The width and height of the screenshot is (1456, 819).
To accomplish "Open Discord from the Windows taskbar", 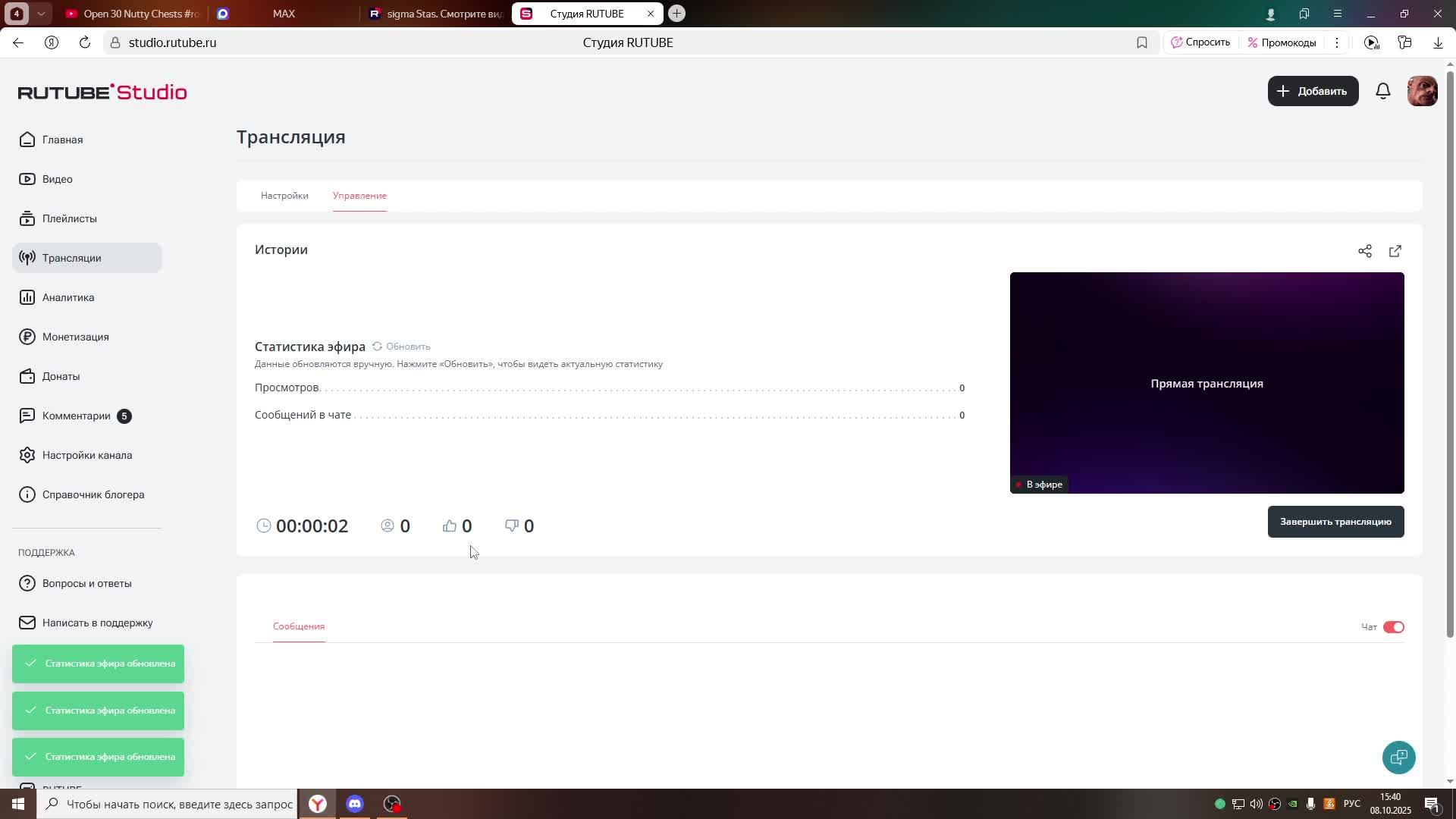I will pos(355,804).
